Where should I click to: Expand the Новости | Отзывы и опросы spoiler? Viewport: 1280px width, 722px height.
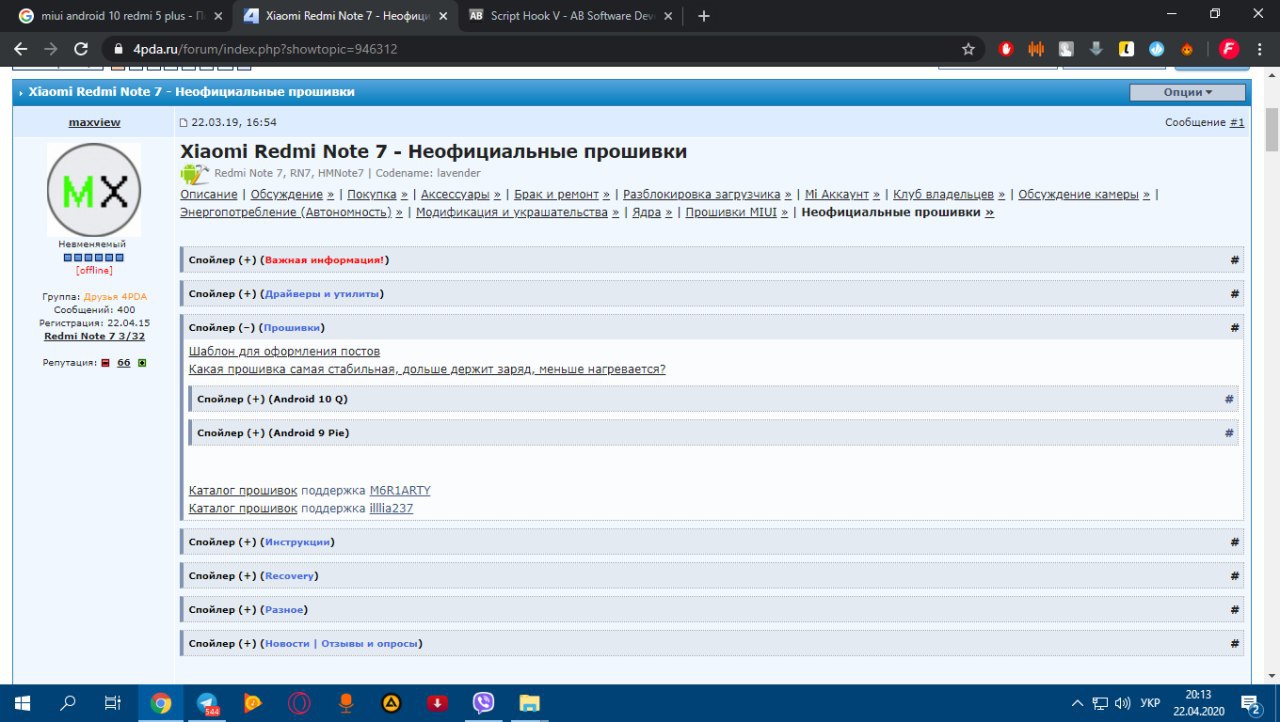point(713,643)
